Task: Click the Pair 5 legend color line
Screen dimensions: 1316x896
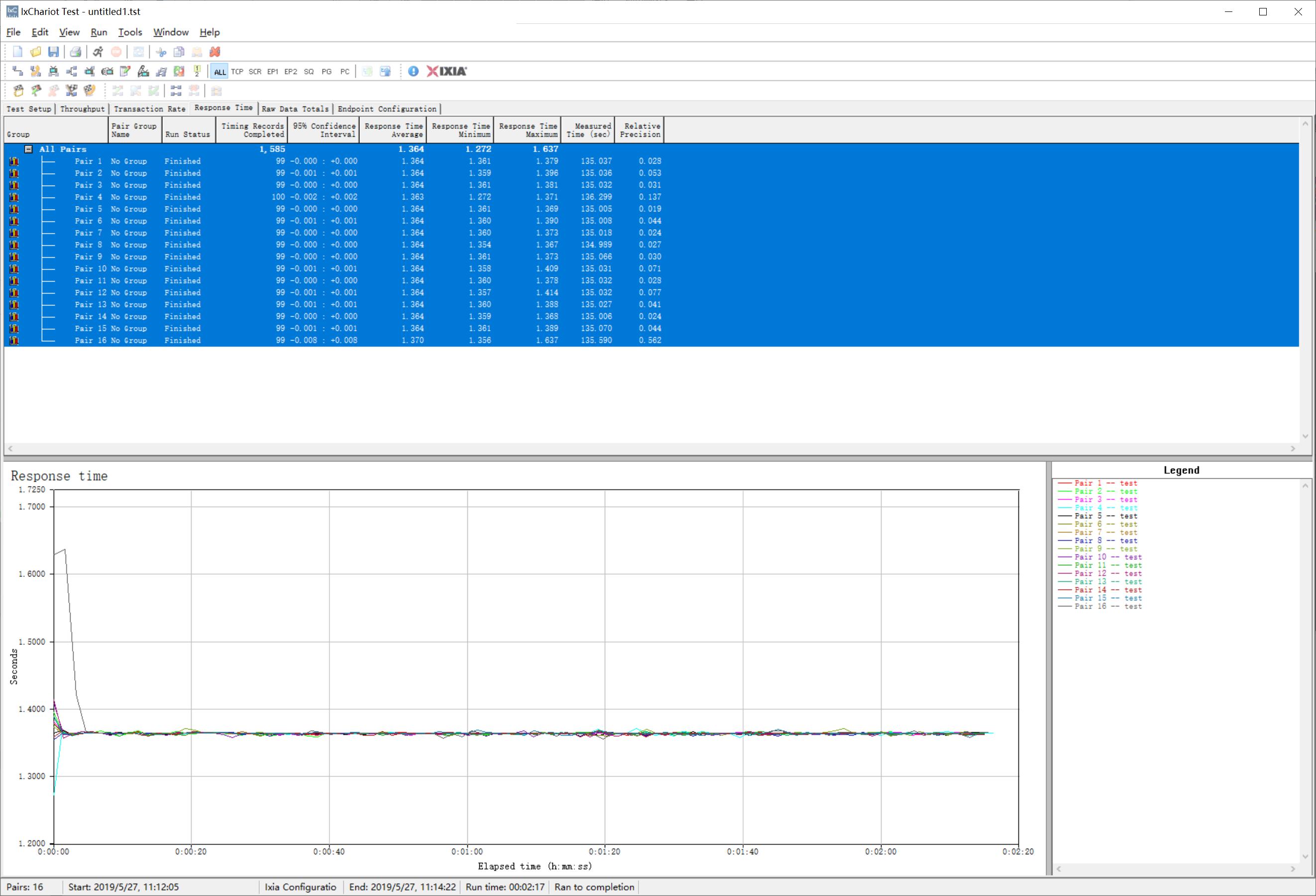Action: [1065, 516]
